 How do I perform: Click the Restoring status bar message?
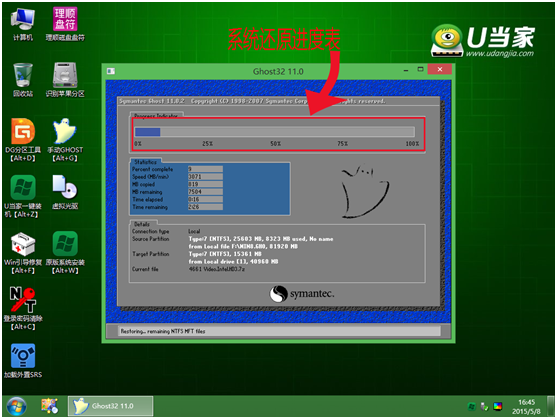[x=163, y=331]
